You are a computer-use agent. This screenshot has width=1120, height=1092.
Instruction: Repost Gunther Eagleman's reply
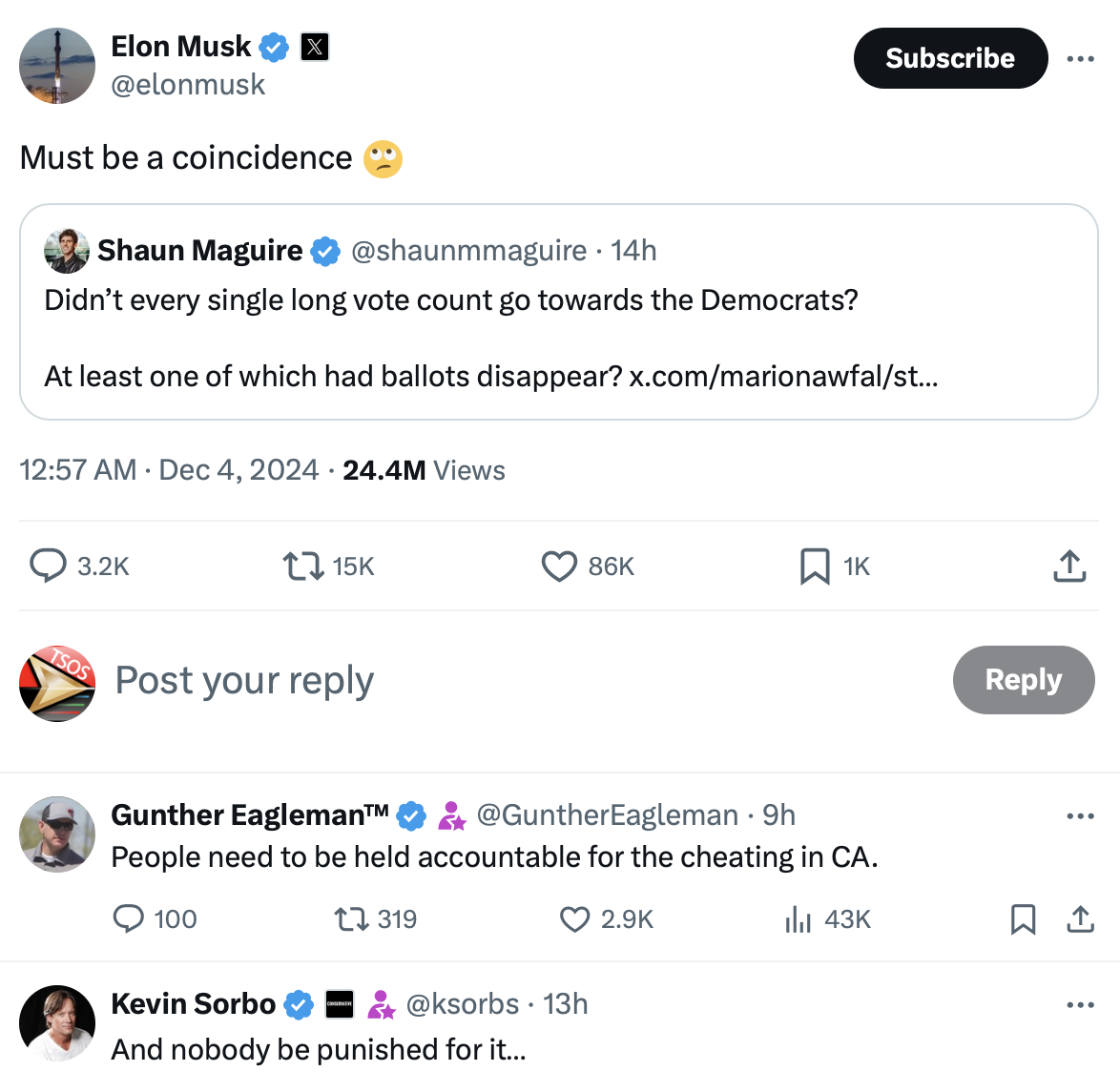click(350, 919)
